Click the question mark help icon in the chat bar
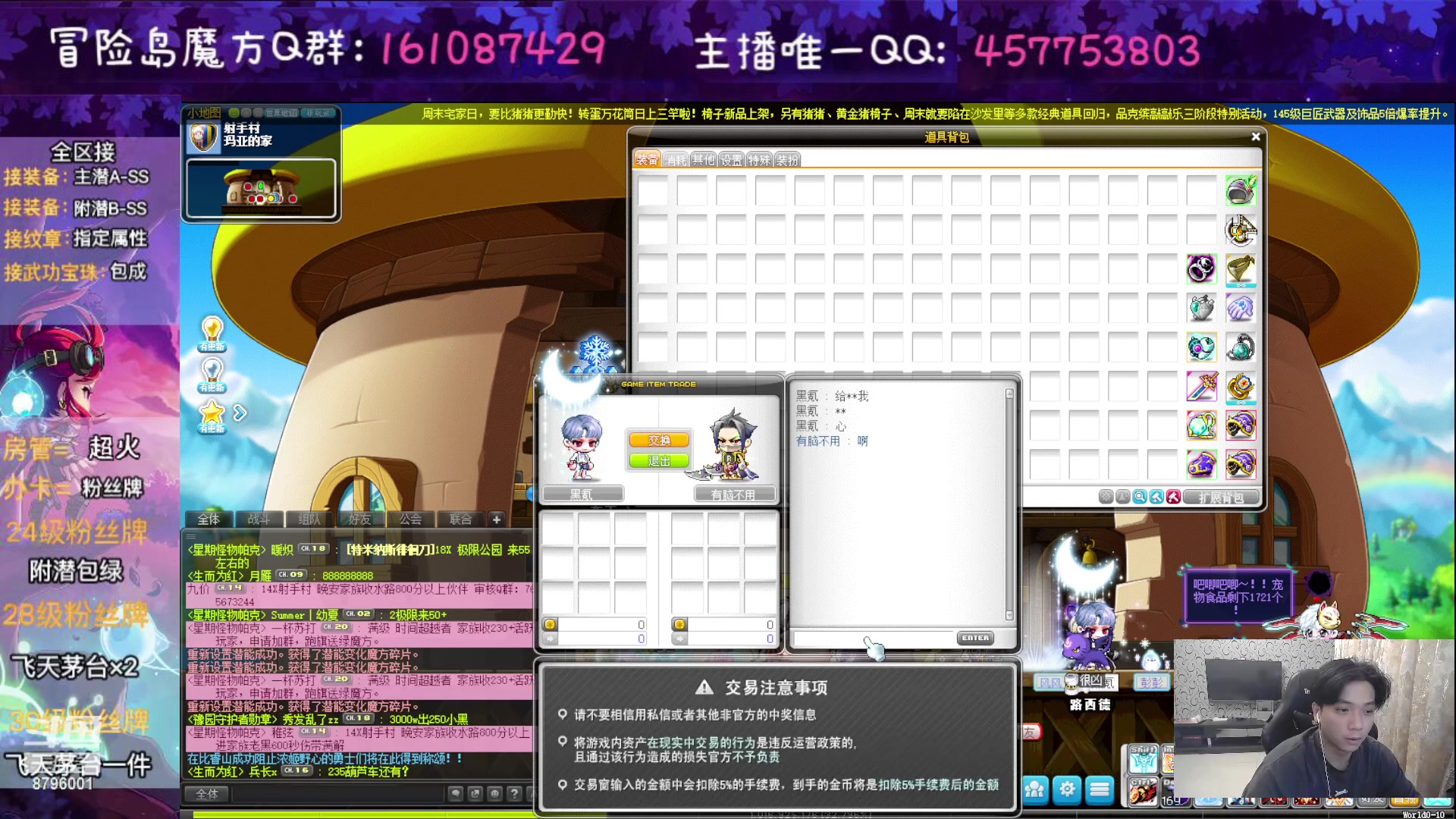Viewport: 1456px width, 819px height. [514, 793]
